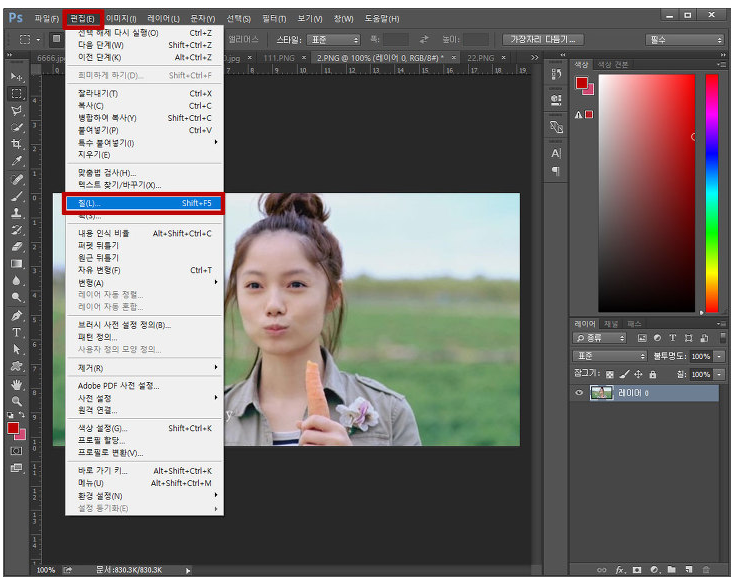Select the Blur tool

click(x=16, y=280)
